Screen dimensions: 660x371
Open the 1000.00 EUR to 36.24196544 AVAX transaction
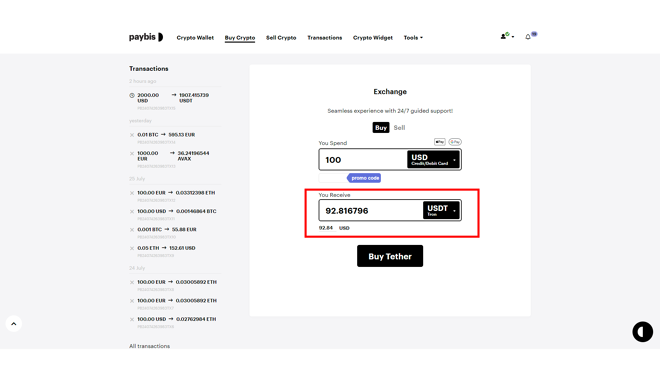175,159
